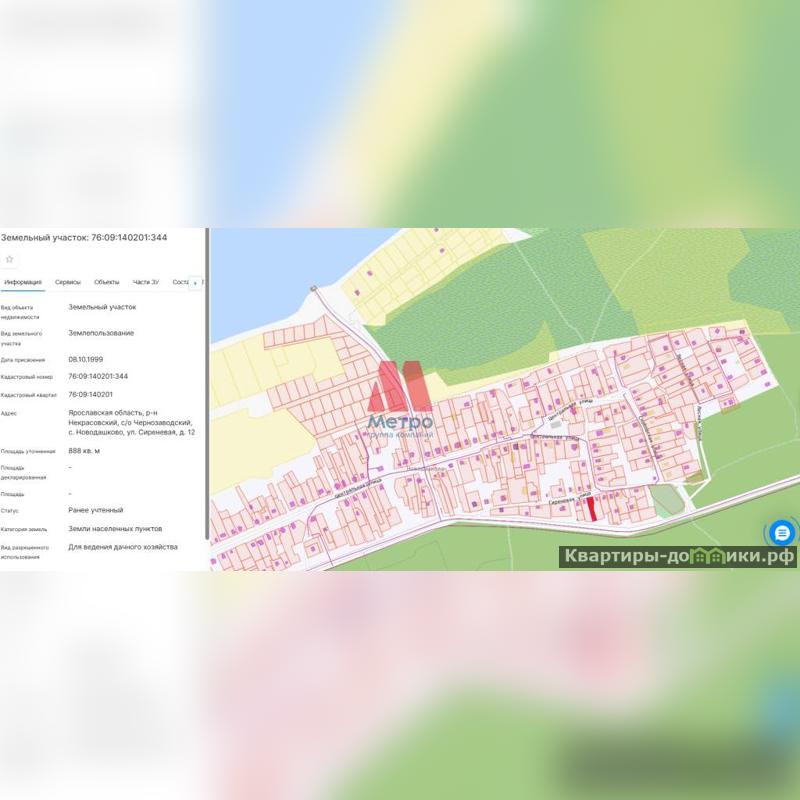
Task: Select the red highlighted parcel on the map
Action: click(x=591, y=509)
